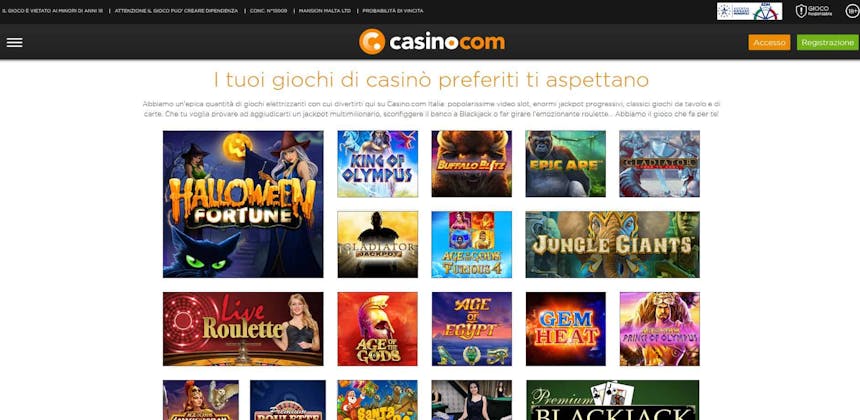Open the Jungle Giants banner tile
The image size is (860, 420).
613,245
